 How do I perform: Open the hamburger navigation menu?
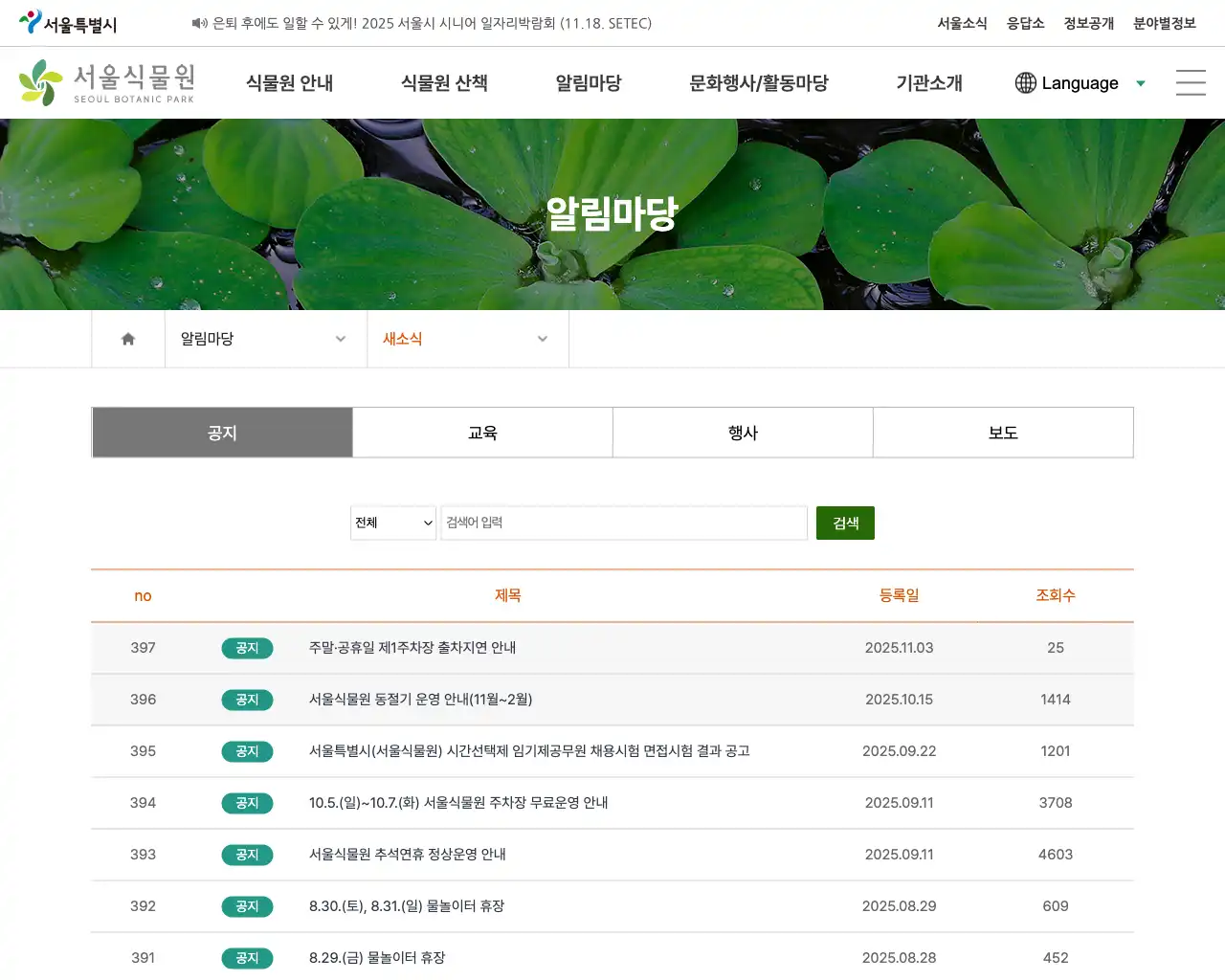(x=1190, y=83)
